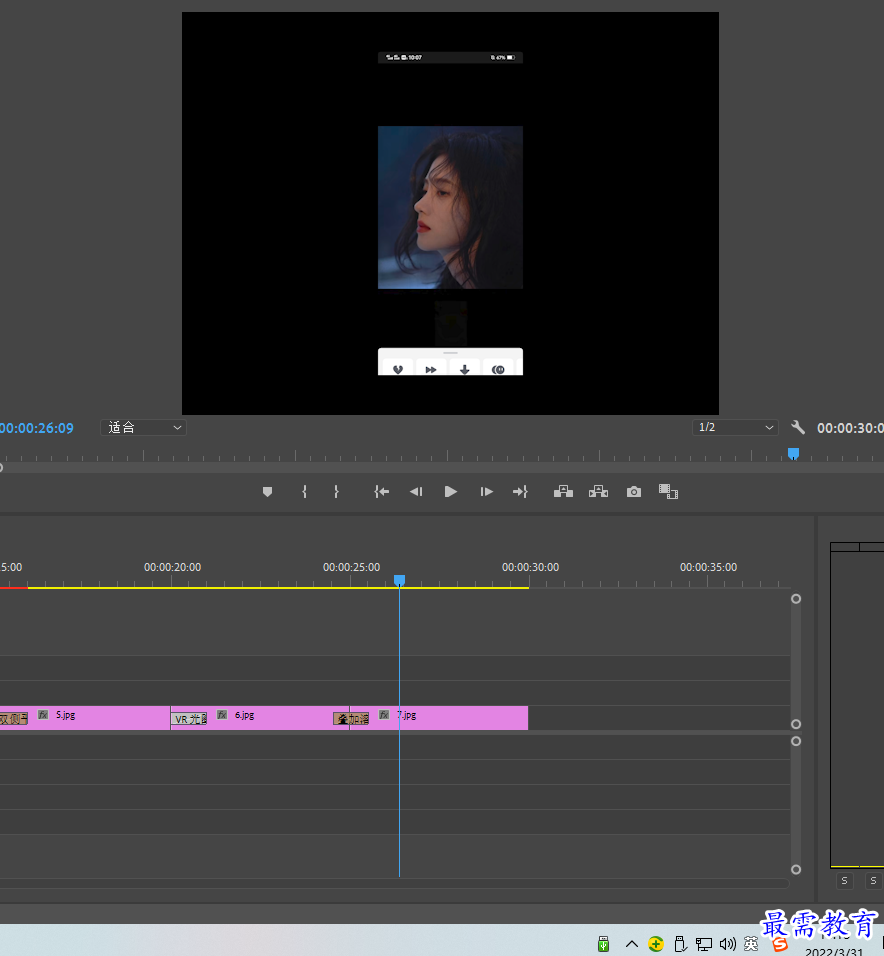Click the left solo S button in audio meters
The height and width of the screenshot is (956, 884).
coord(844,880)
